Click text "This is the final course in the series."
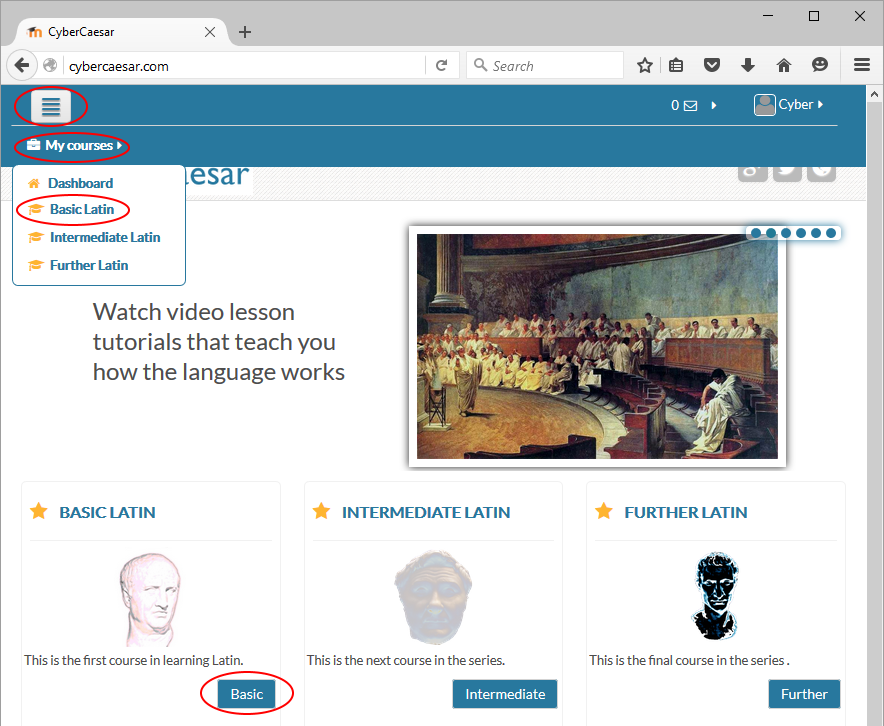The width and height of the screenshot is (884, 726). [x=689, y=660]
